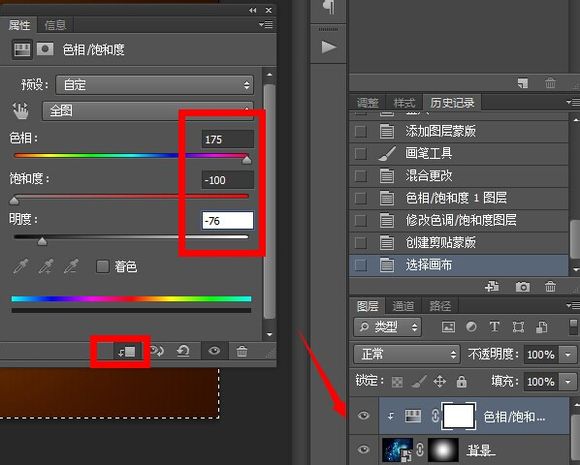580x465 pixels.
Task: Open the 正常 blend mode dropdown
Action: tap(407, 354)
